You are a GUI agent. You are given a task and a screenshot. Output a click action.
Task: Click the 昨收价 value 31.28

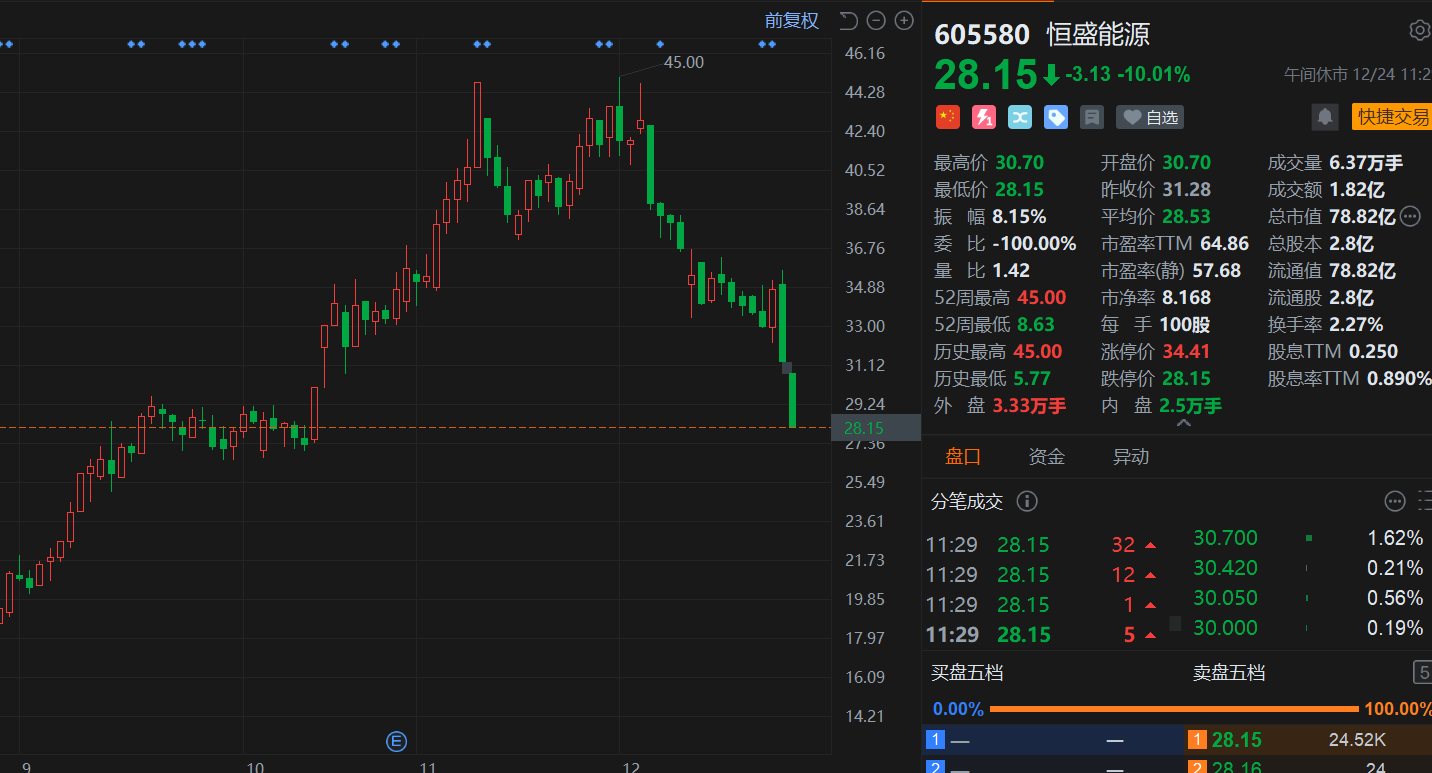pos(1185,189)
